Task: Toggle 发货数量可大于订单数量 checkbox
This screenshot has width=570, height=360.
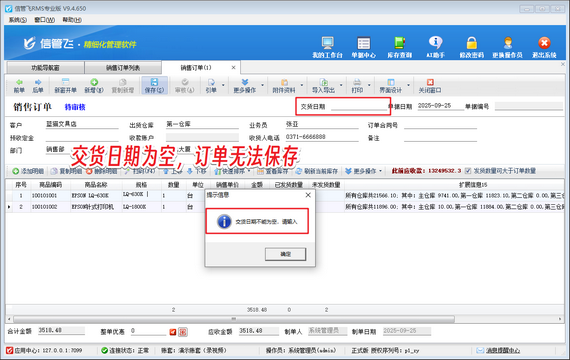Action: pyautogui.click(x=468, y=171)
